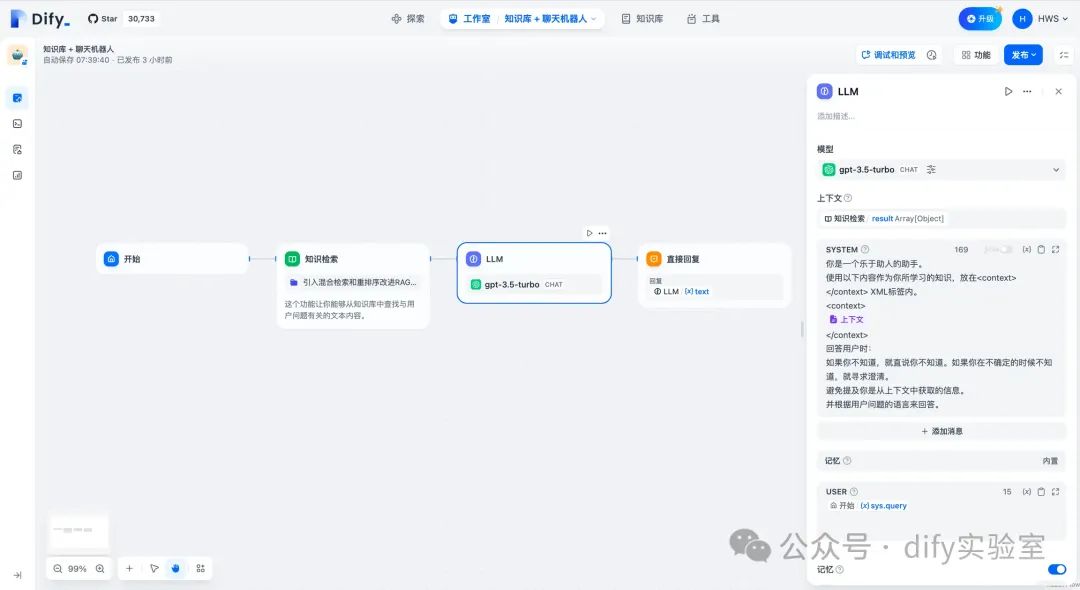Viewport: 1080px width, 590px height.
Task: Click 添加消息 add message button
Action: point(942,431)
